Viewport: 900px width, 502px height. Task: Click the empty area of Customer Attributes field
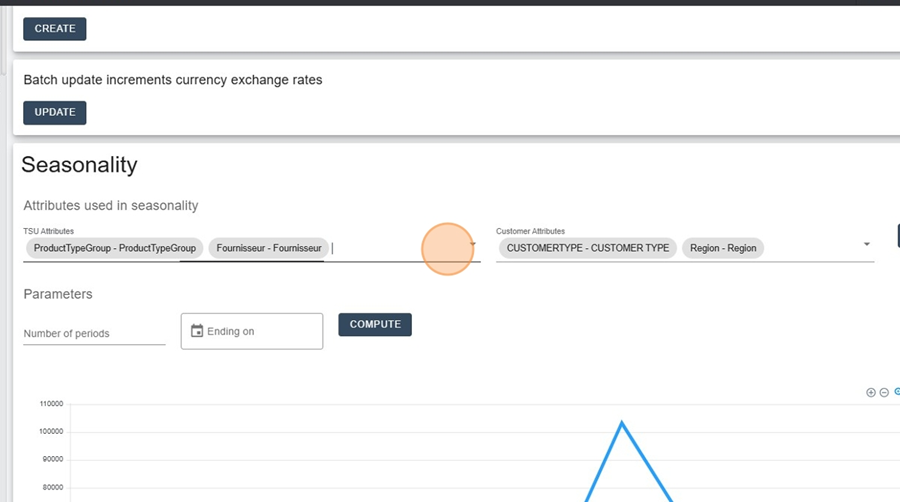click(812, 248)
